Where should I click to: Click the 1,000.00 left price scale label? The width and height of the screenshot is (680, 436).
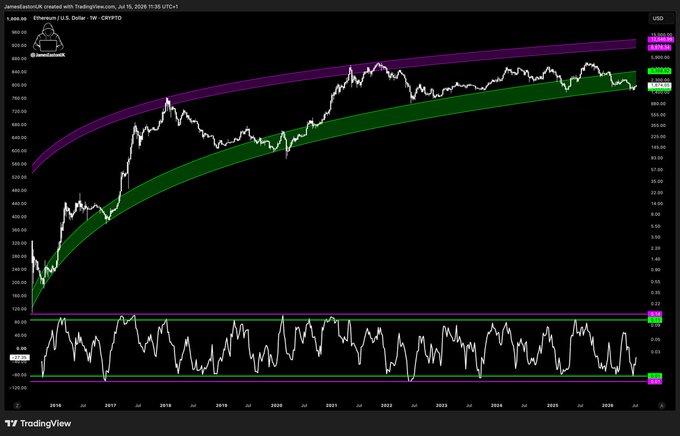17,19
